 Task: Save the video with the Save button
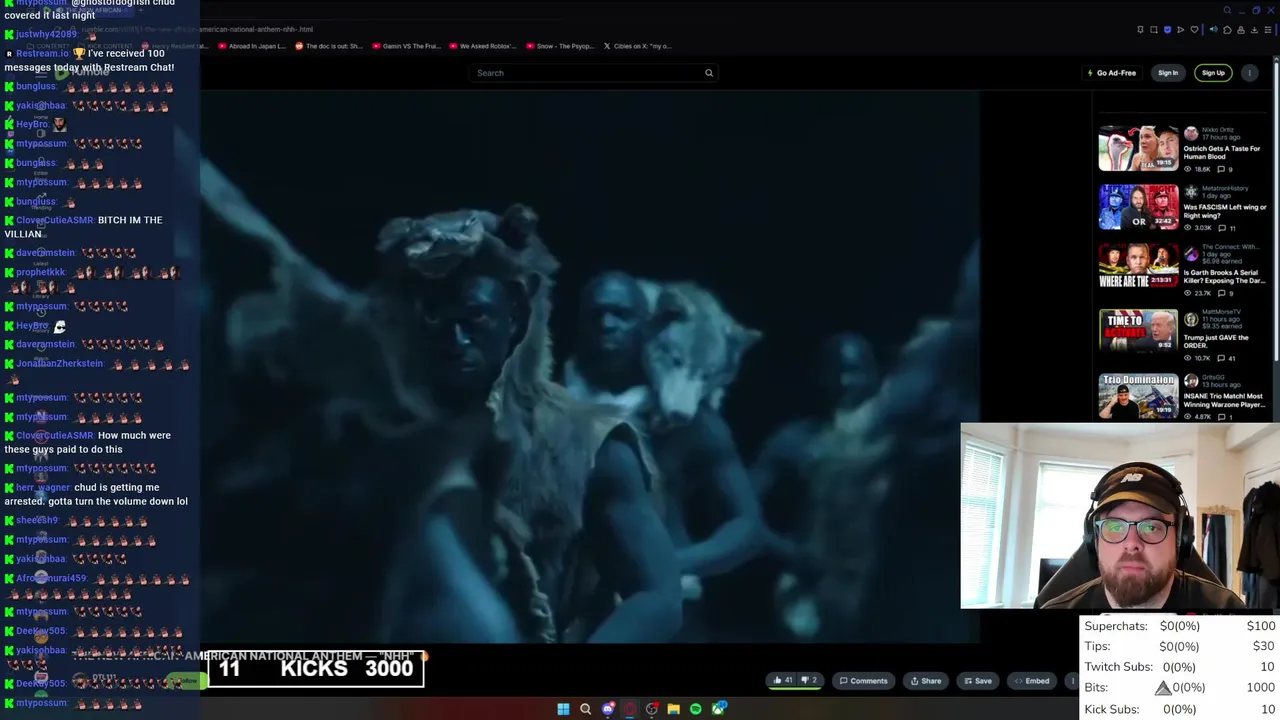pos(978,681)
